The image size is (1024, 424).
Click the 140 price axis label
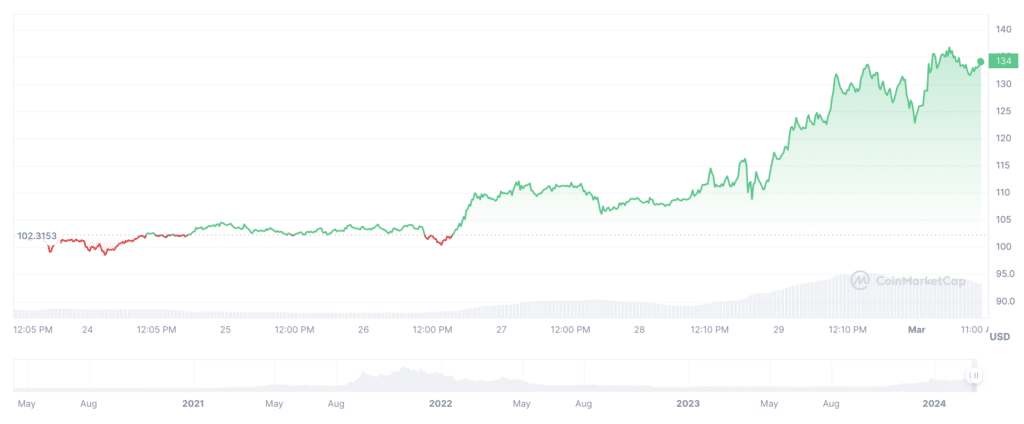[1002, 29]
